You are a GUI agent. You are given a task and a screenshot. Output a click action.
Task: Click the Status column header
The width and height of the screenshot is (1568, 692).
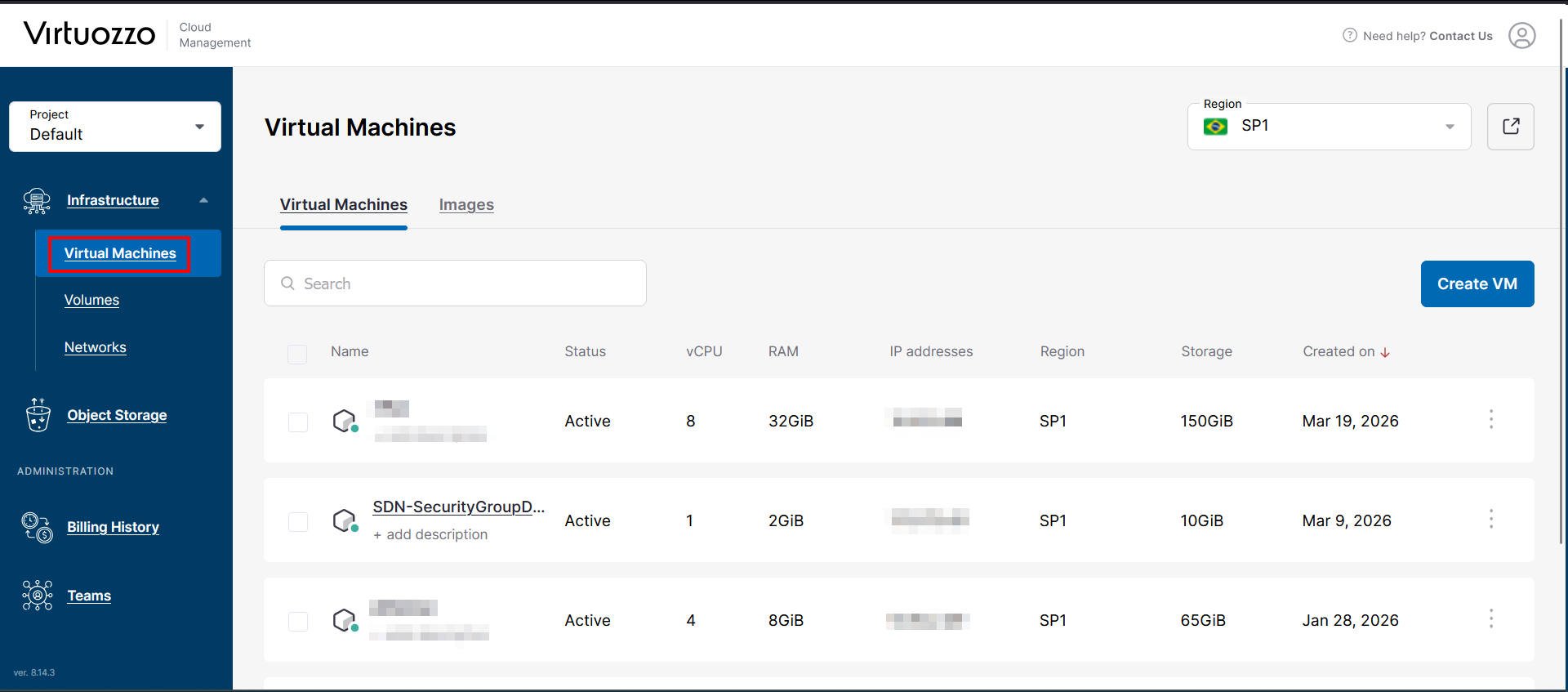pos(586,351)
